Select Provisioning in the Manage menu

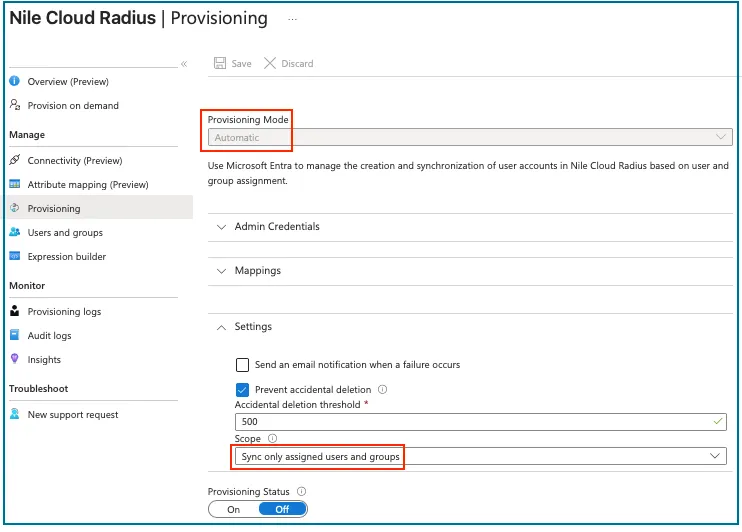tap(54, 209)
